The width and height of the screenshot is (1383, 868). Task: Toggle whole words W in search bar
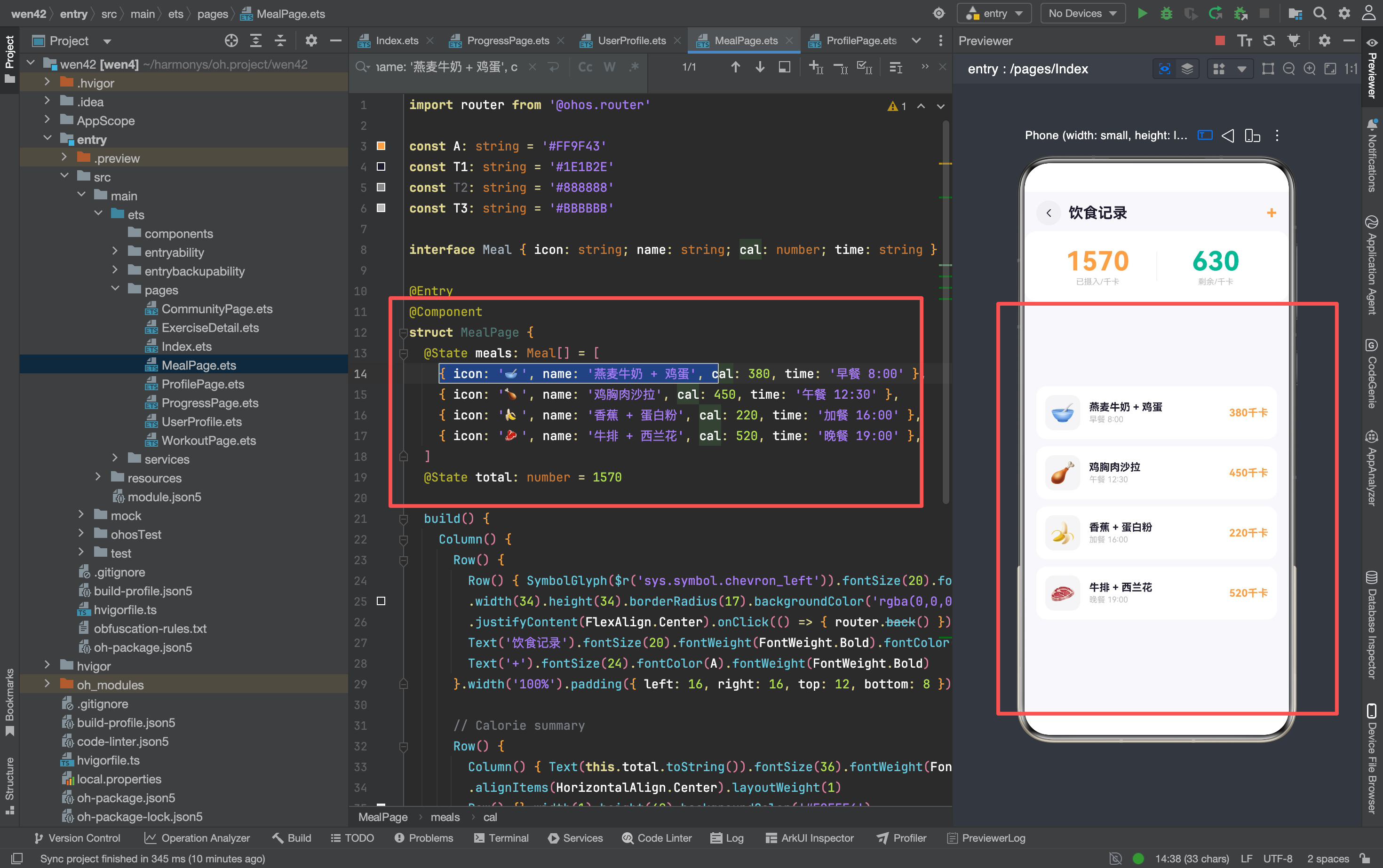pyautogui.click(x=609, y=67)
